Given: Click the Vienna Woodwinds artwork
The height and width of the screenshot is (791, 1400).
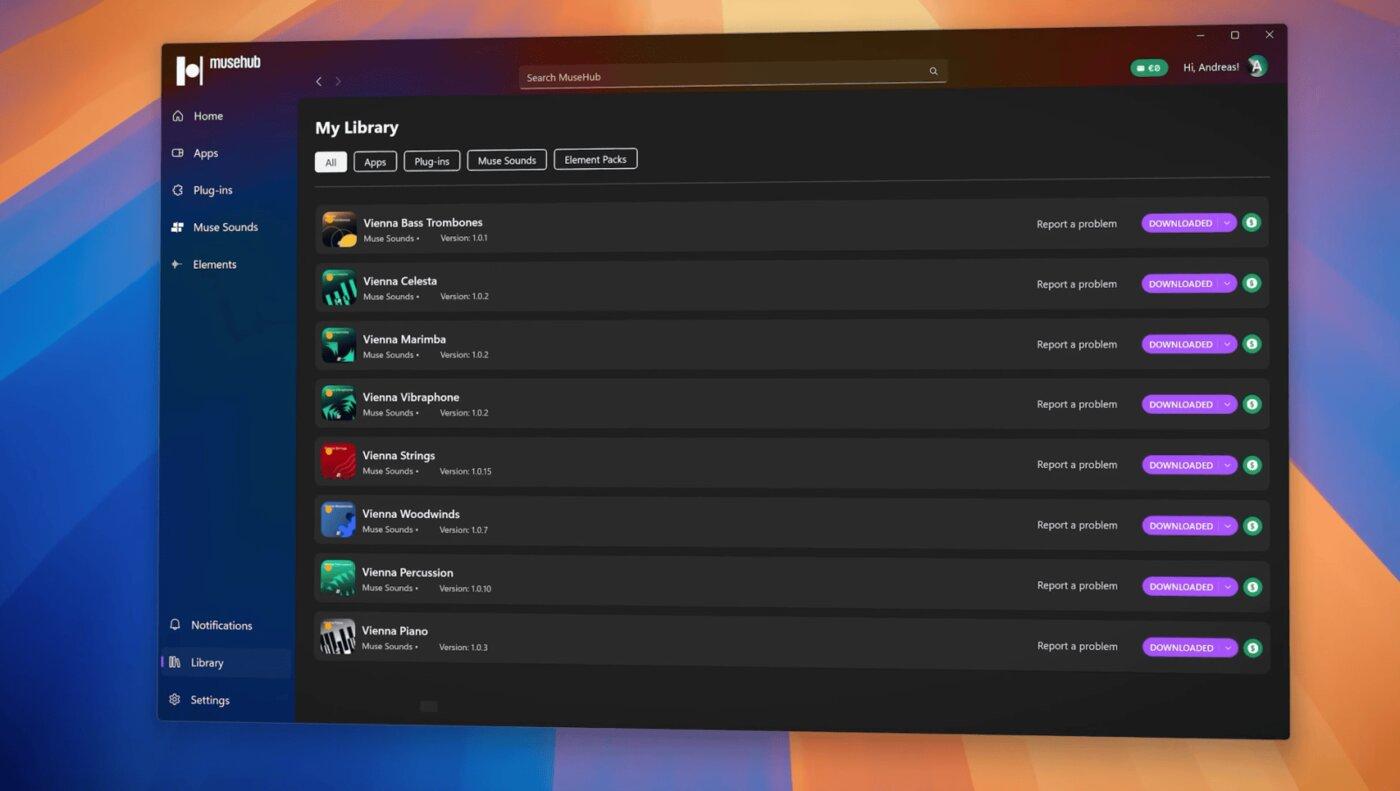Looking at the screenshot, I should coord(338,520).
